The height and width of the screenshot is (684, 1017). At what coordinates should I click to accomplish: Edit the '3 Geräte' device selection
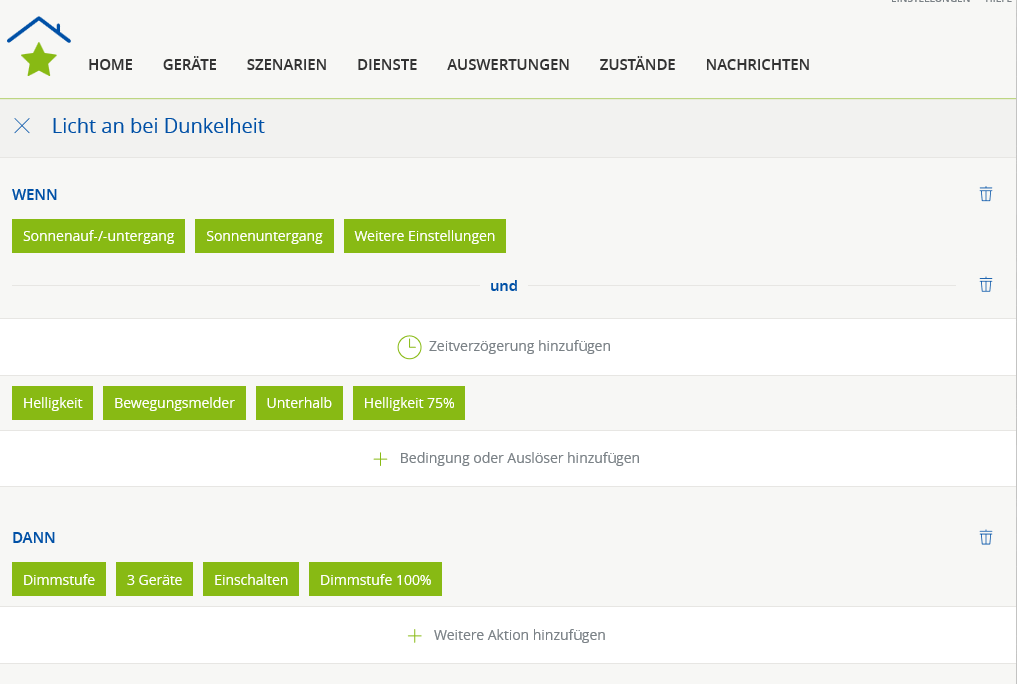154,579
